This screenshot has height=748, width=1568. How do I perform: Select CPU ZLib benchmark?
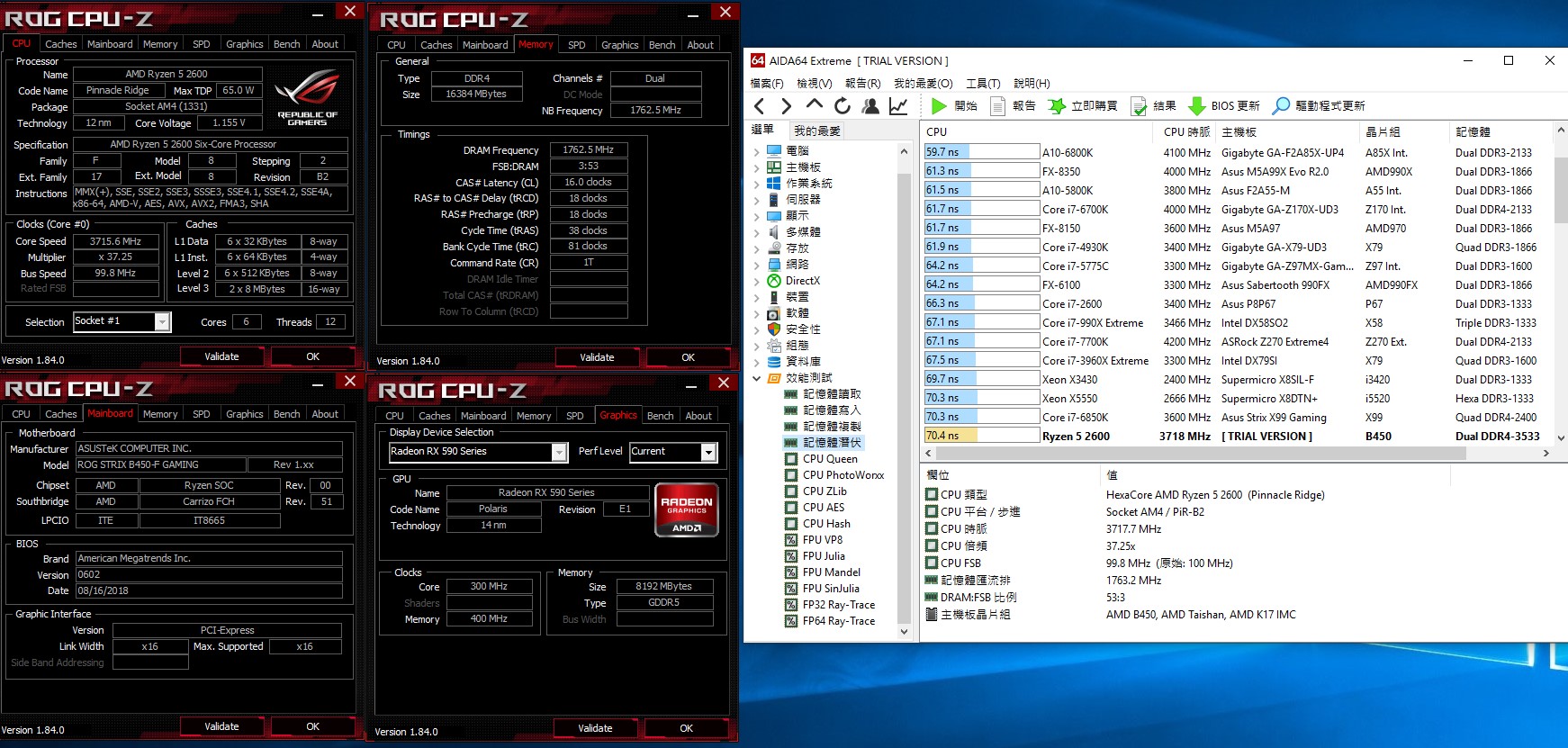[x=816, y=491]
